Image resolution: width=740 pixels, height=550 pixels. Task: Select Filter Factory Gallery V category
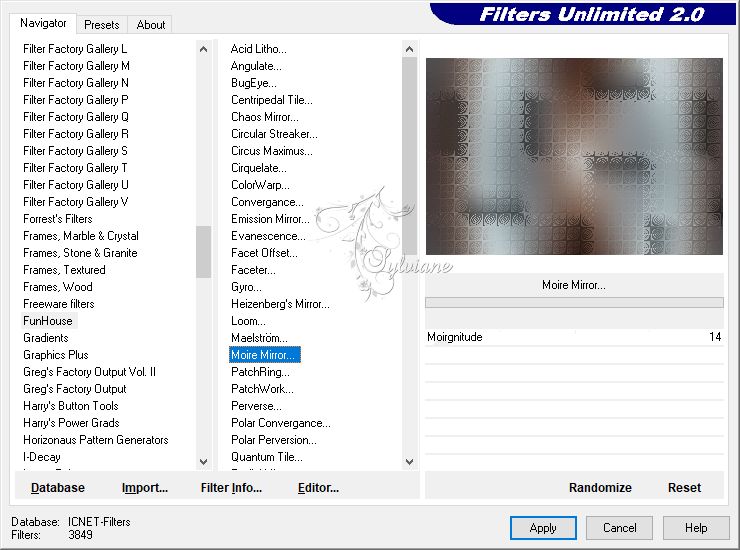(x=76, y=202)
